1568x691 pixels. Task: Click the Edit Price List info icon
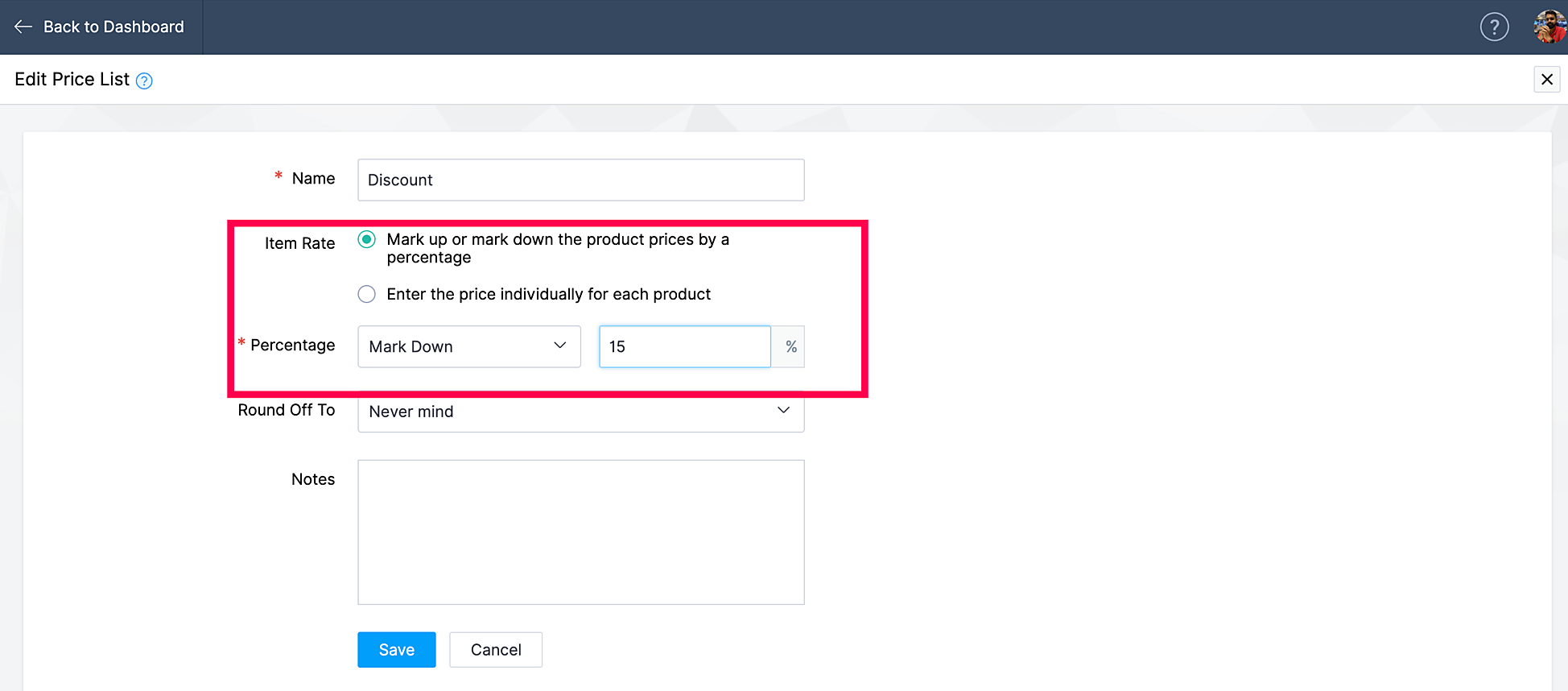(x=144, y=81)
